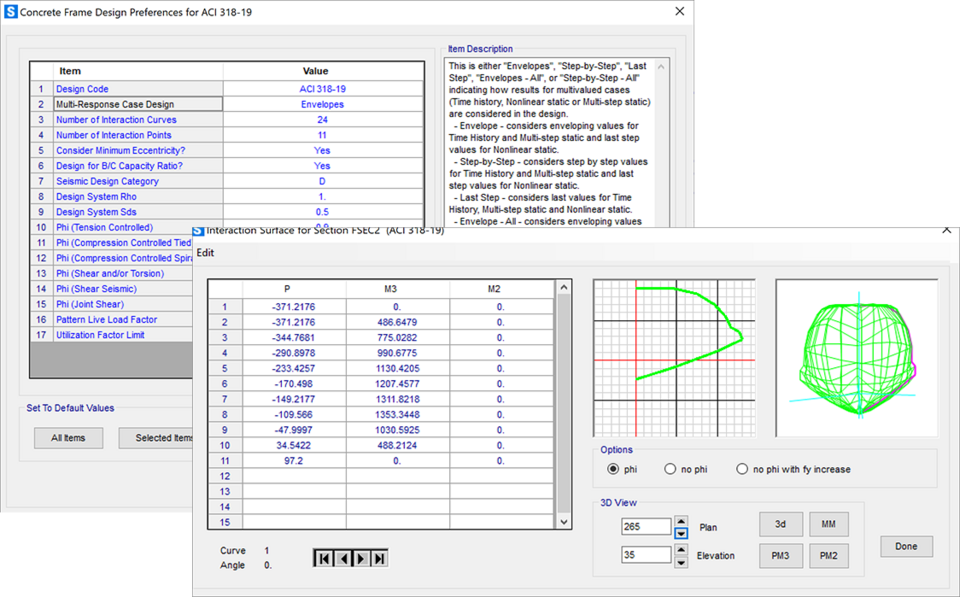Jump to the first interaction curve

[x=323, y=558]
